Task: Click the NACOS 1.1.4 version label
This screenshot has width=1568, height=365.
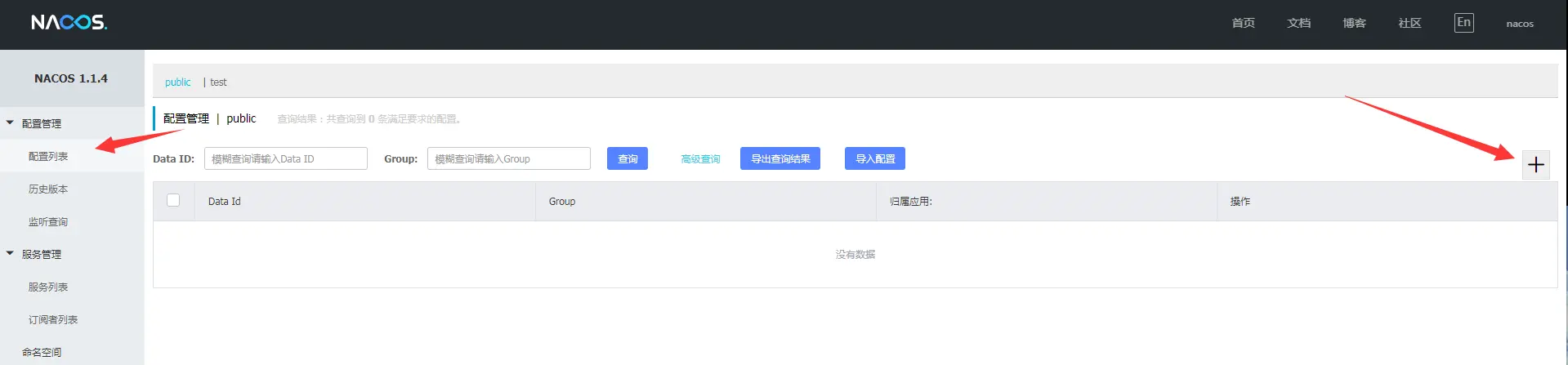Action: pyautogui.click(x=71, y=78)
